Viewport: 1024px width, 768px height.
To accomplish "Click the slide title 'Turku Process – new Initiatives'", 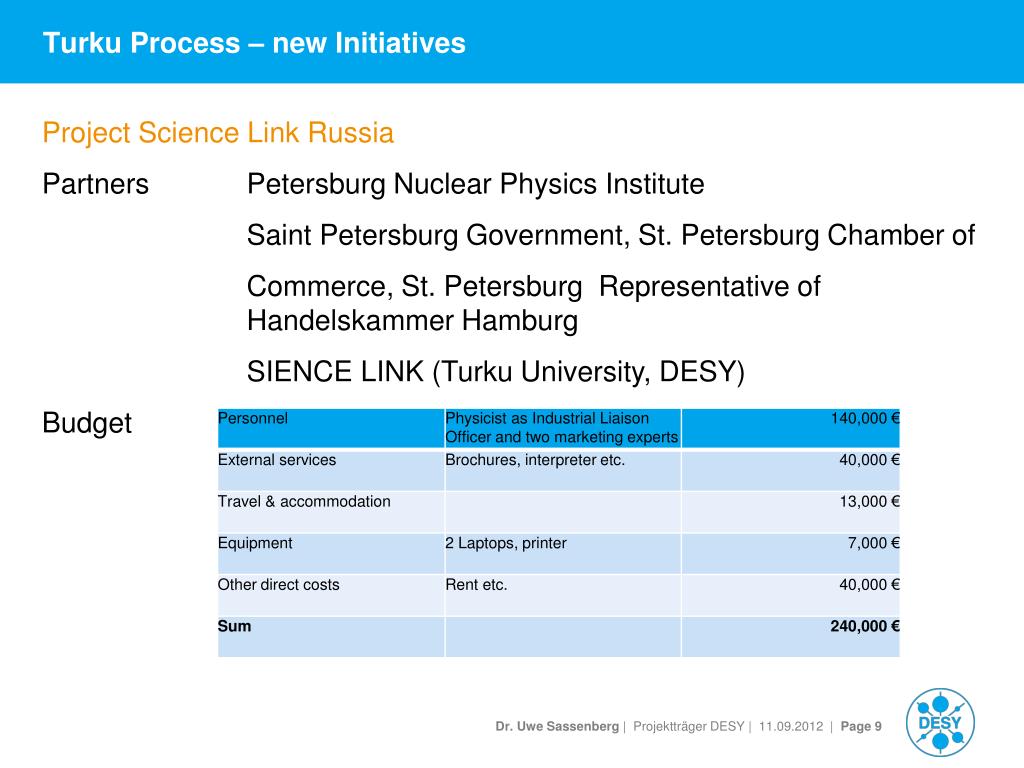I will tap(254, 43).
